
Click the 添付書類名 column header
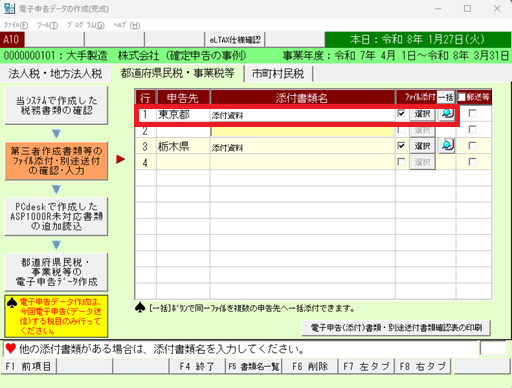(303, 98)
